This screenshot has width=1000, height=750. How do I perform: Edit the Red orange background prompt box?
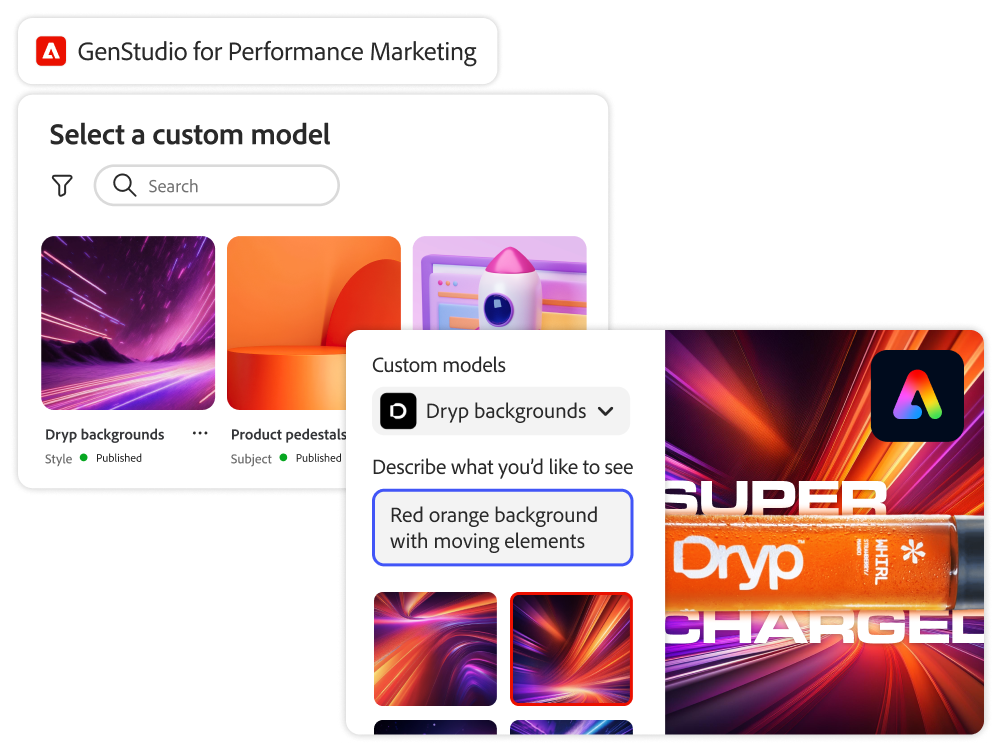(503, 527)
